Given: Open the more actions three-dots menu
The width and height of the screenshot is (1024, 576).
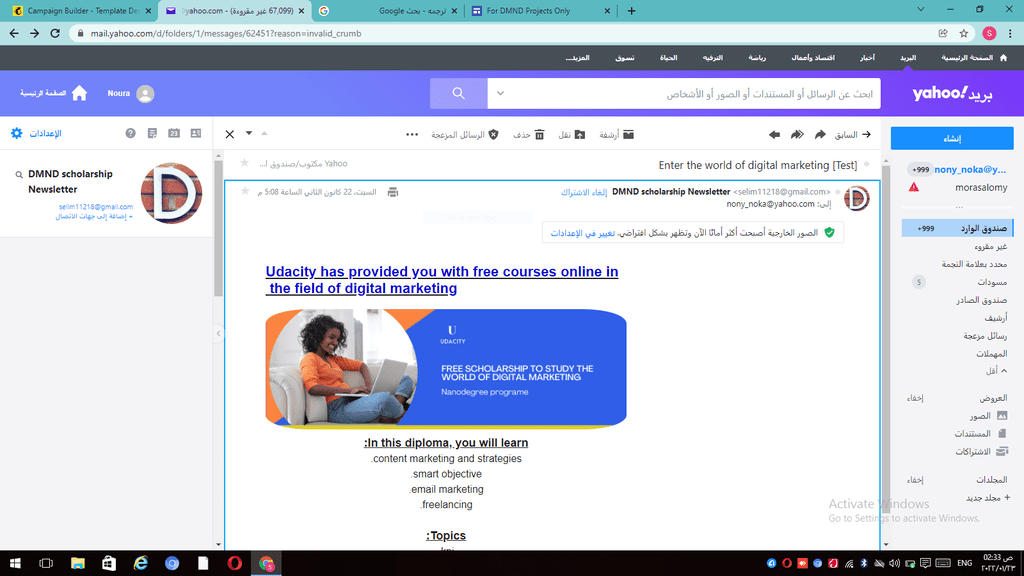Looking at the screenshot, I should point(411,135).
